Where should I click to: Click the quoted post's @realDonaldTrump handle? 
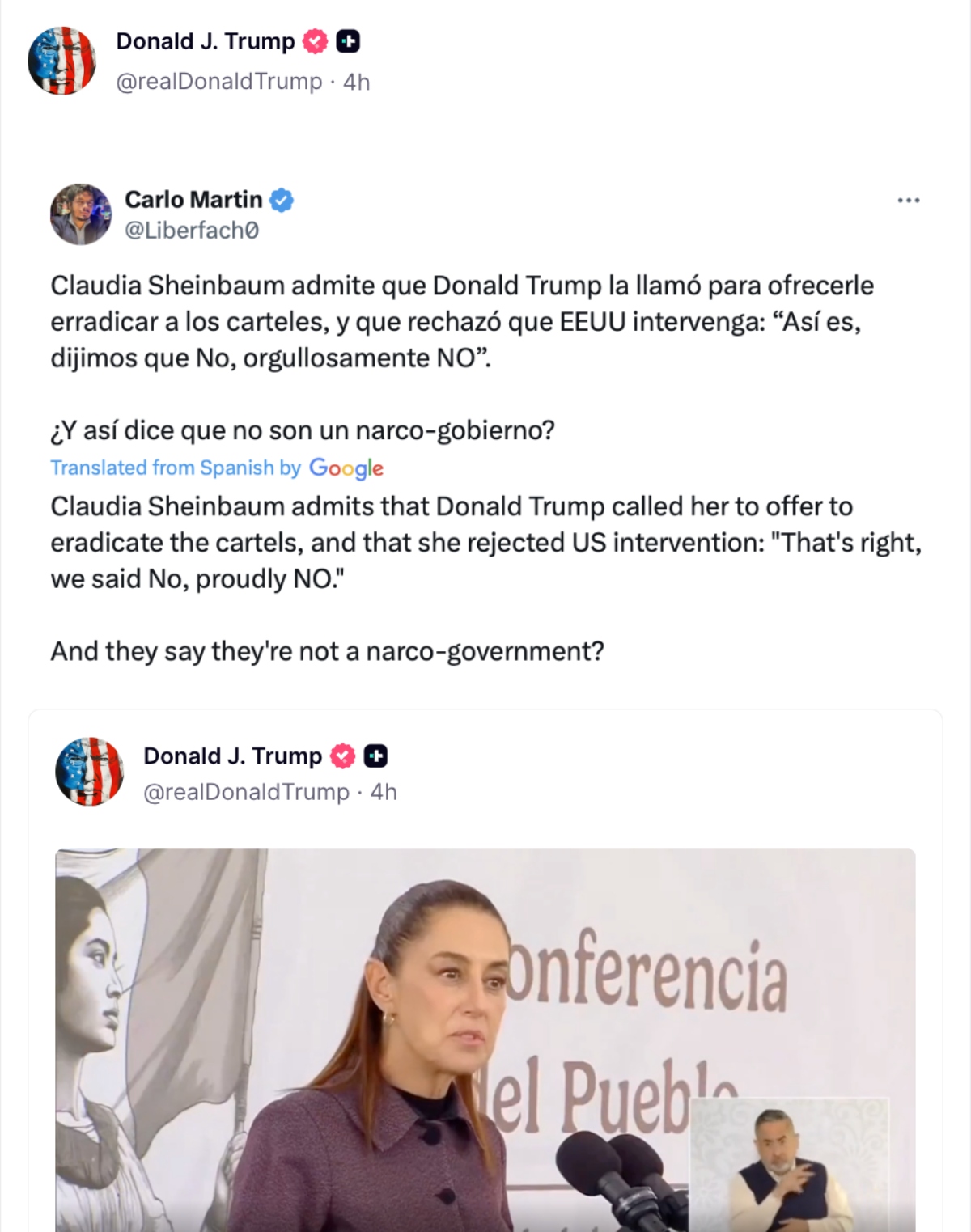click(x=246, y=792)
